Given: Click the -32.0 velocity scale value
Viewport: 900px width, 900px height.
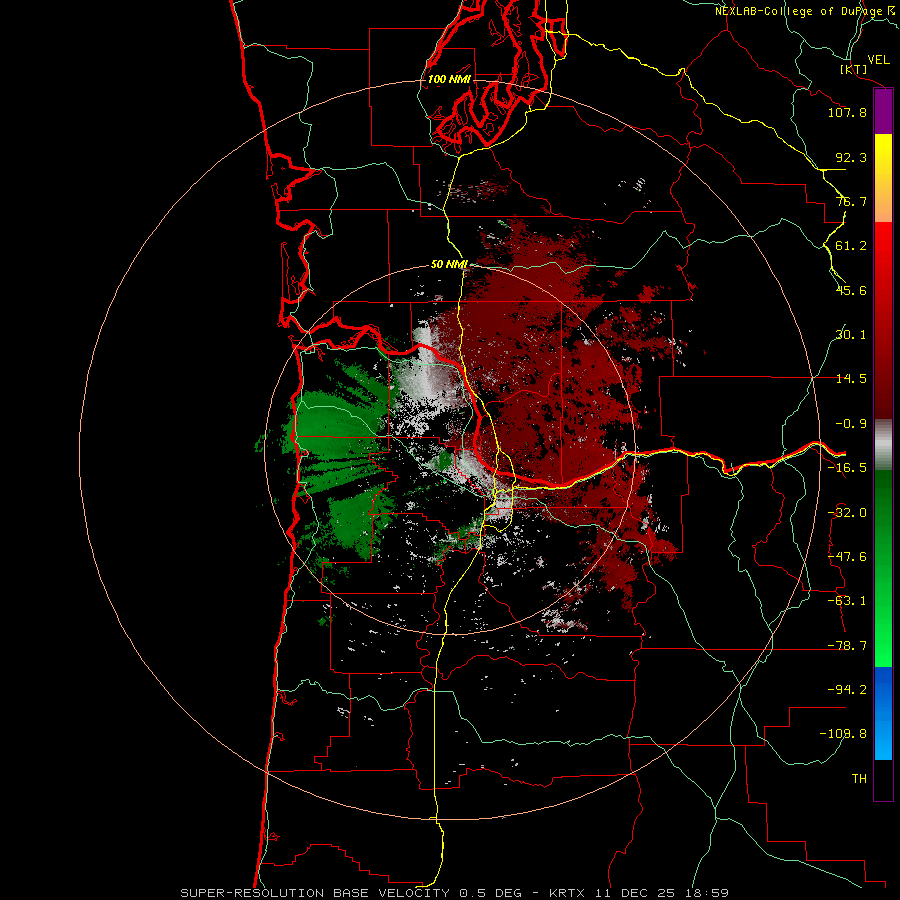Looking at the screenshot, I should point(847,513).
